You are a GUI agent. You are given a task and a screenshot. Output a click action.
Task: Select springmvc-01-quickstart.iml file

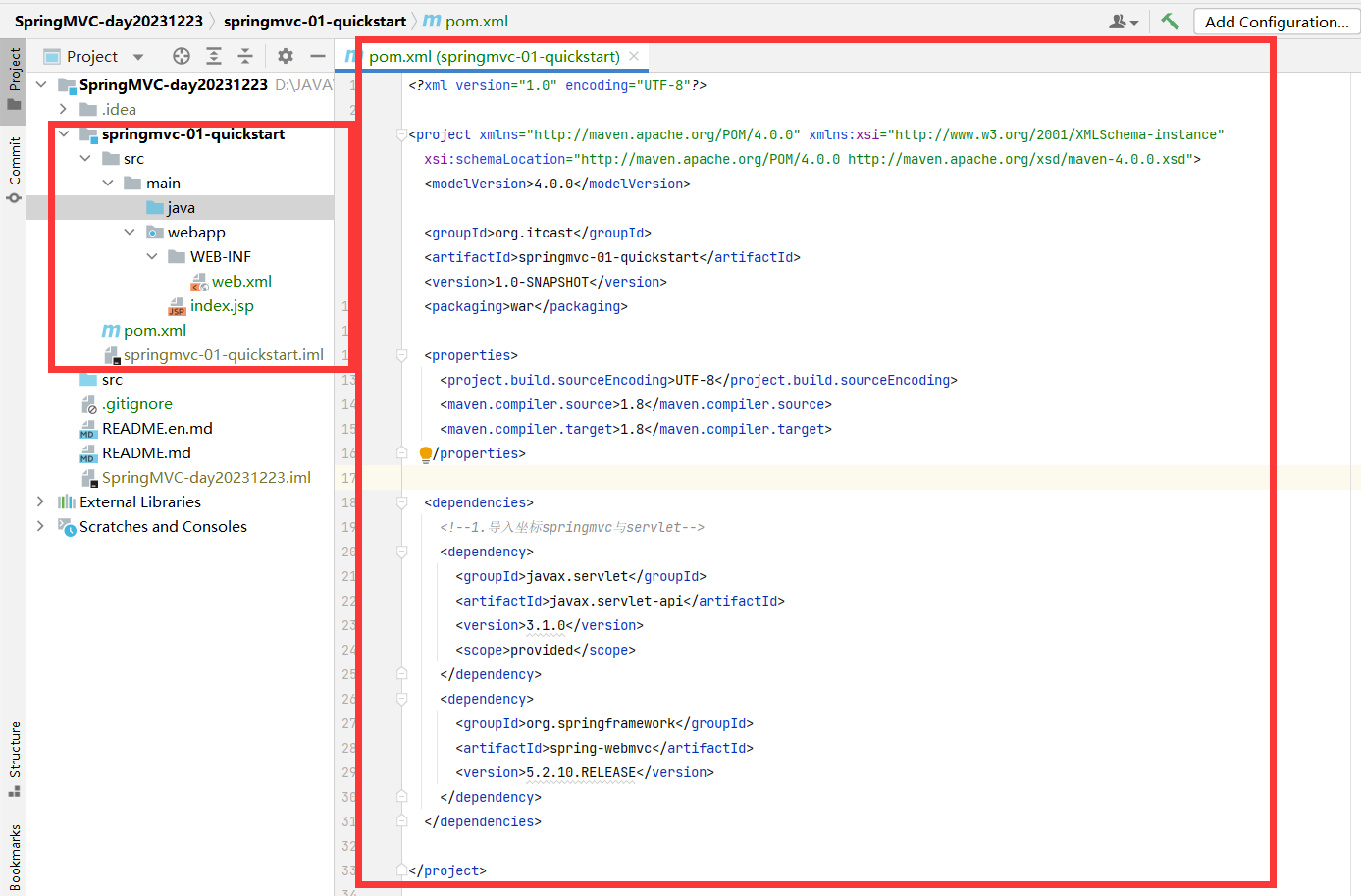[x=213, y=355]
